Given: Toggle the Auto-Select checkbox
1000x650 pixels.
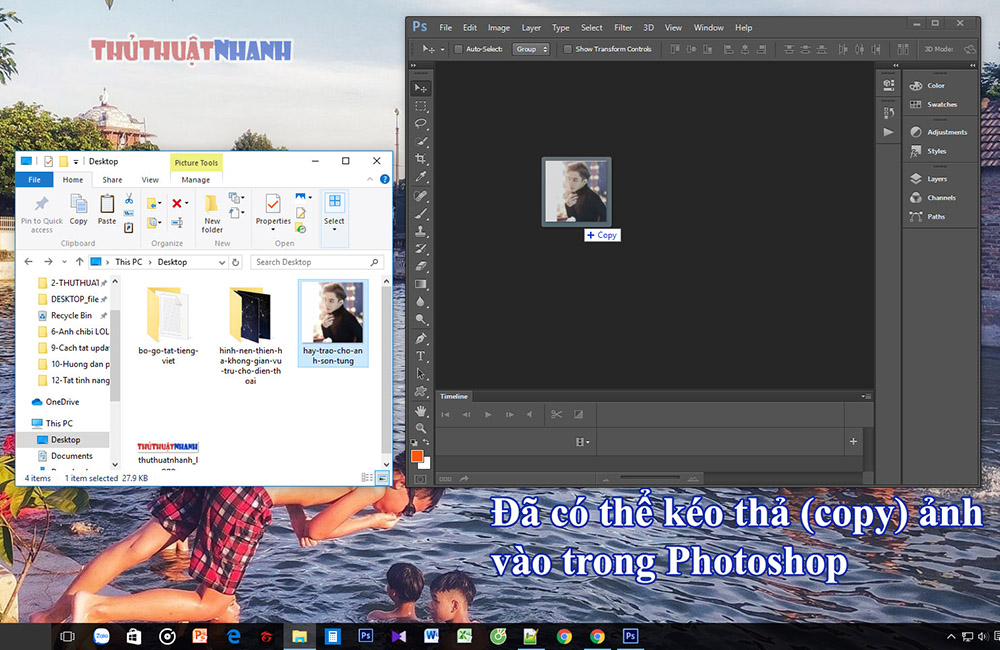Looking at the screenshot, I should (458, 49).
